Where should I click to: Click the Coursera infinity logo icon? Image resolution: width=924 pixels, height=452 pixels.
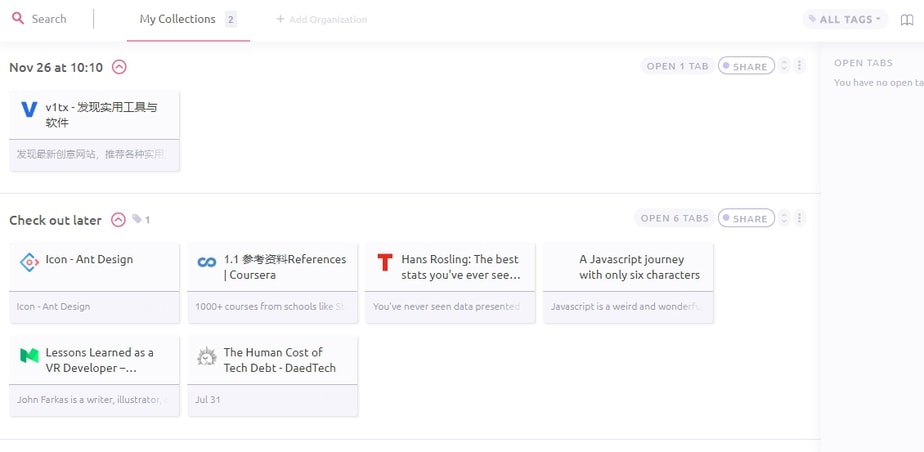(x=207, y=262)
